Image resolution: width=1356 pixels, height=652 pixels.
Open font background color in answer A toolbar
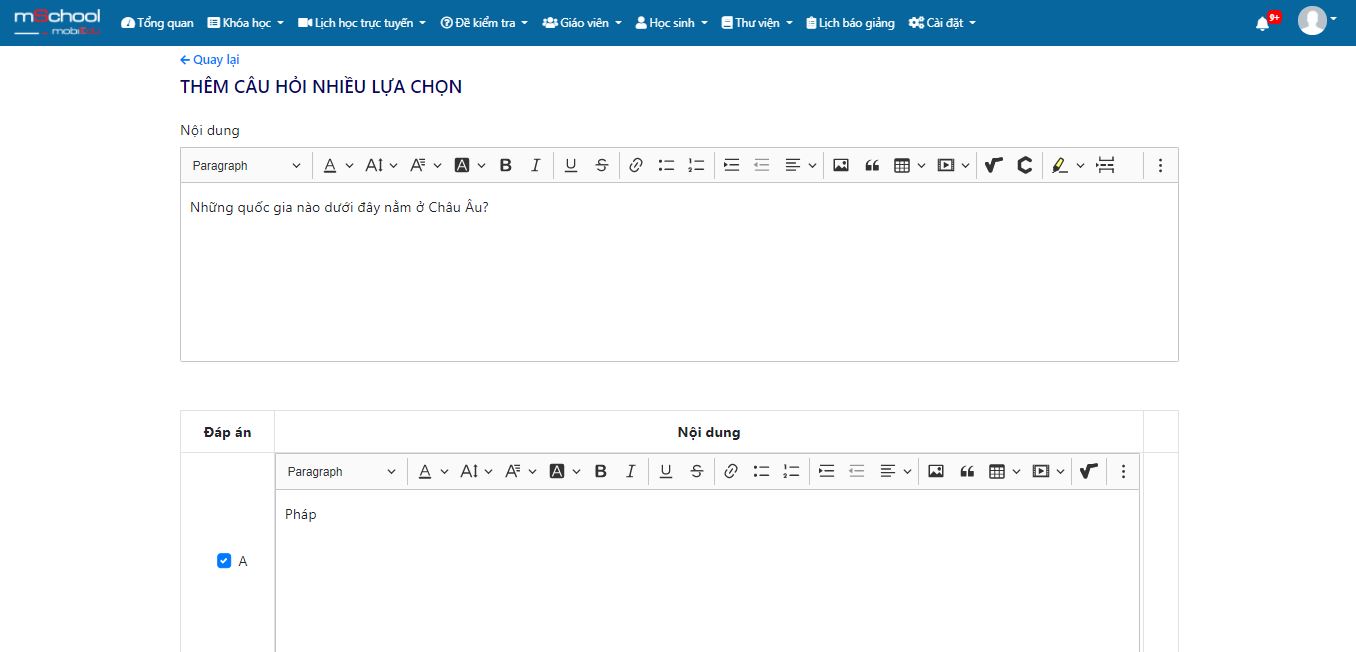click(564, 472)
